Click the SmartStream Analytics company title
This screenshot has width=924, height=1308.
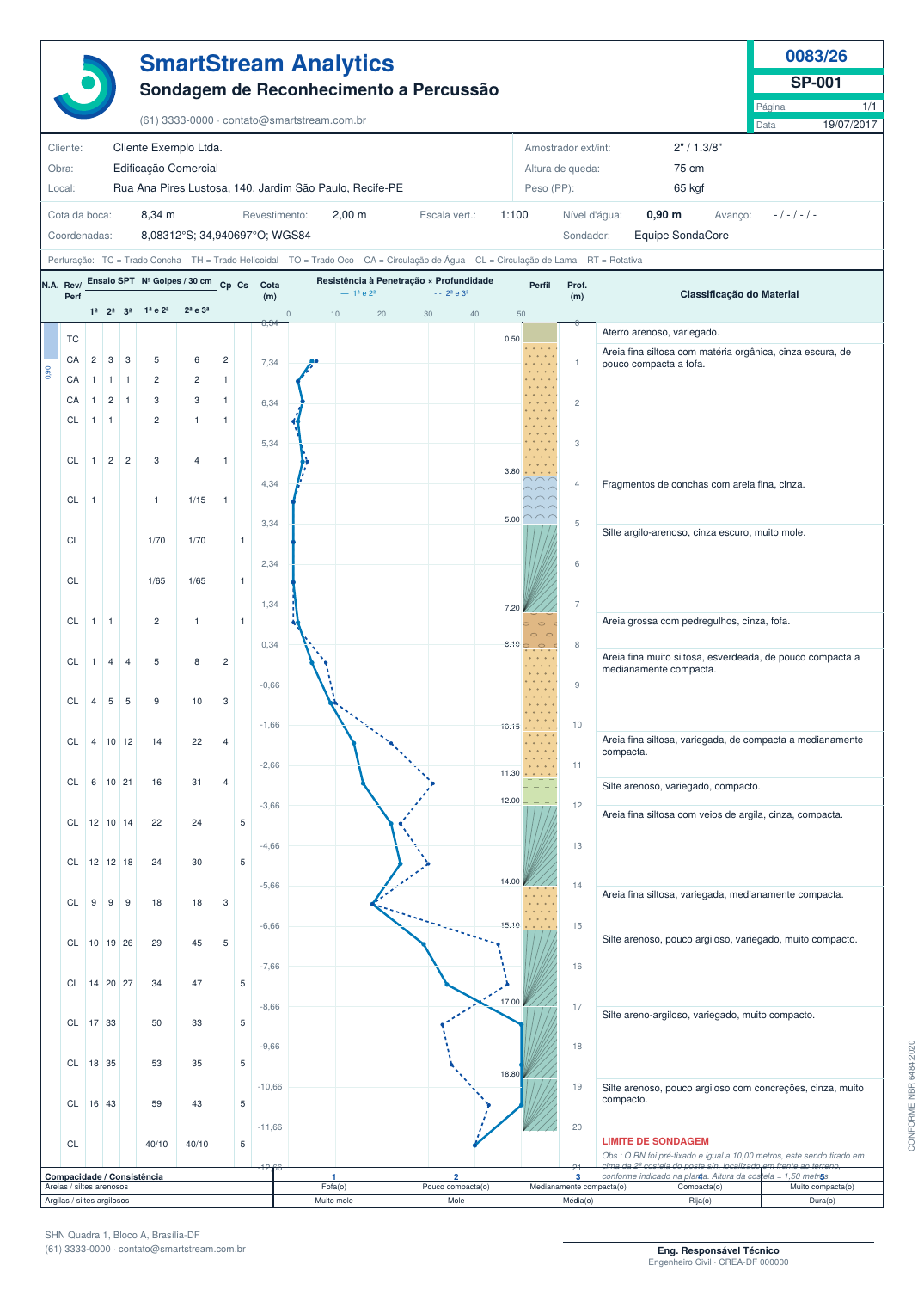[x=266, y=64]
